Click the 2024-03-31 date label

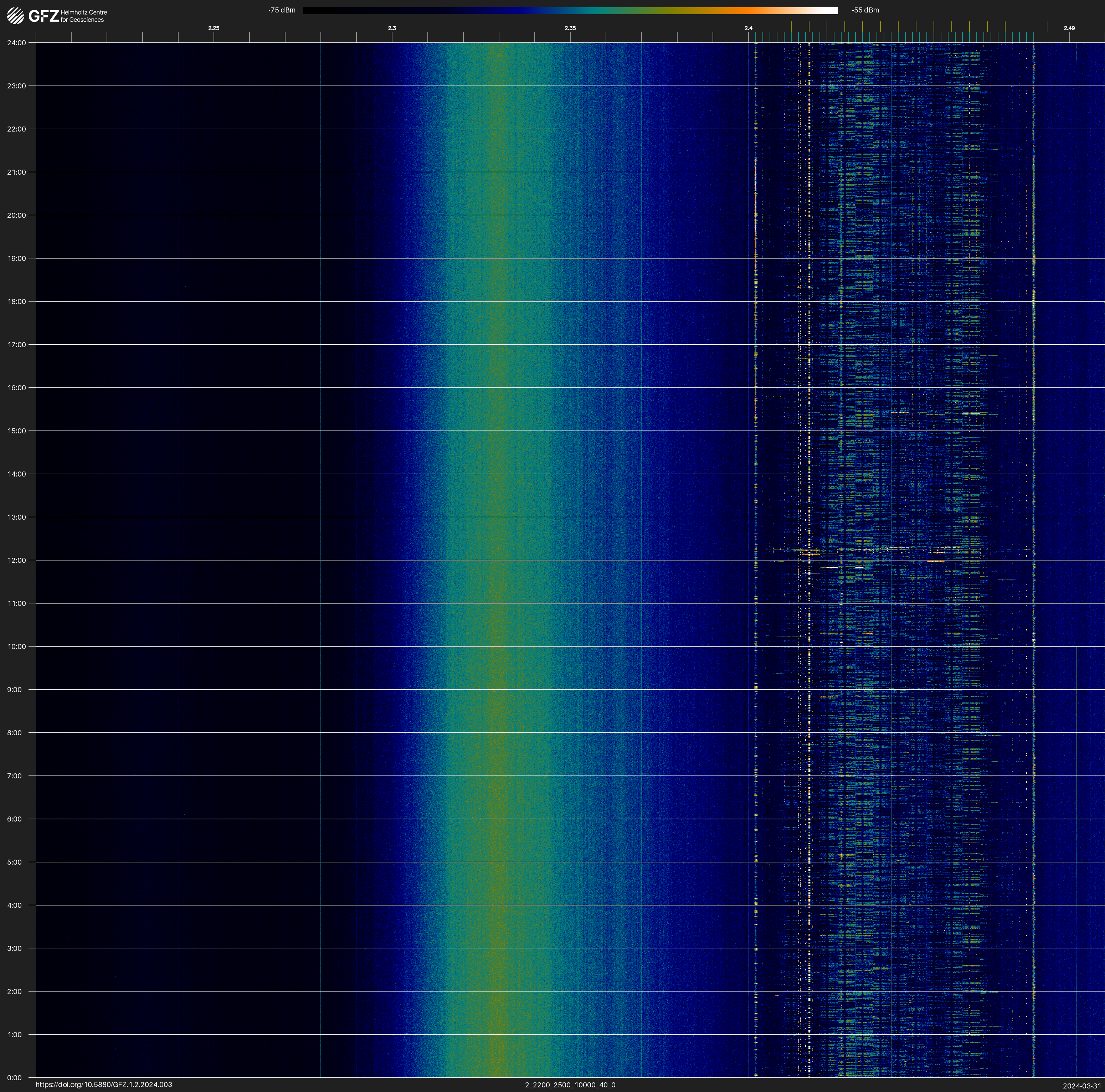tap(1081, 1086)
